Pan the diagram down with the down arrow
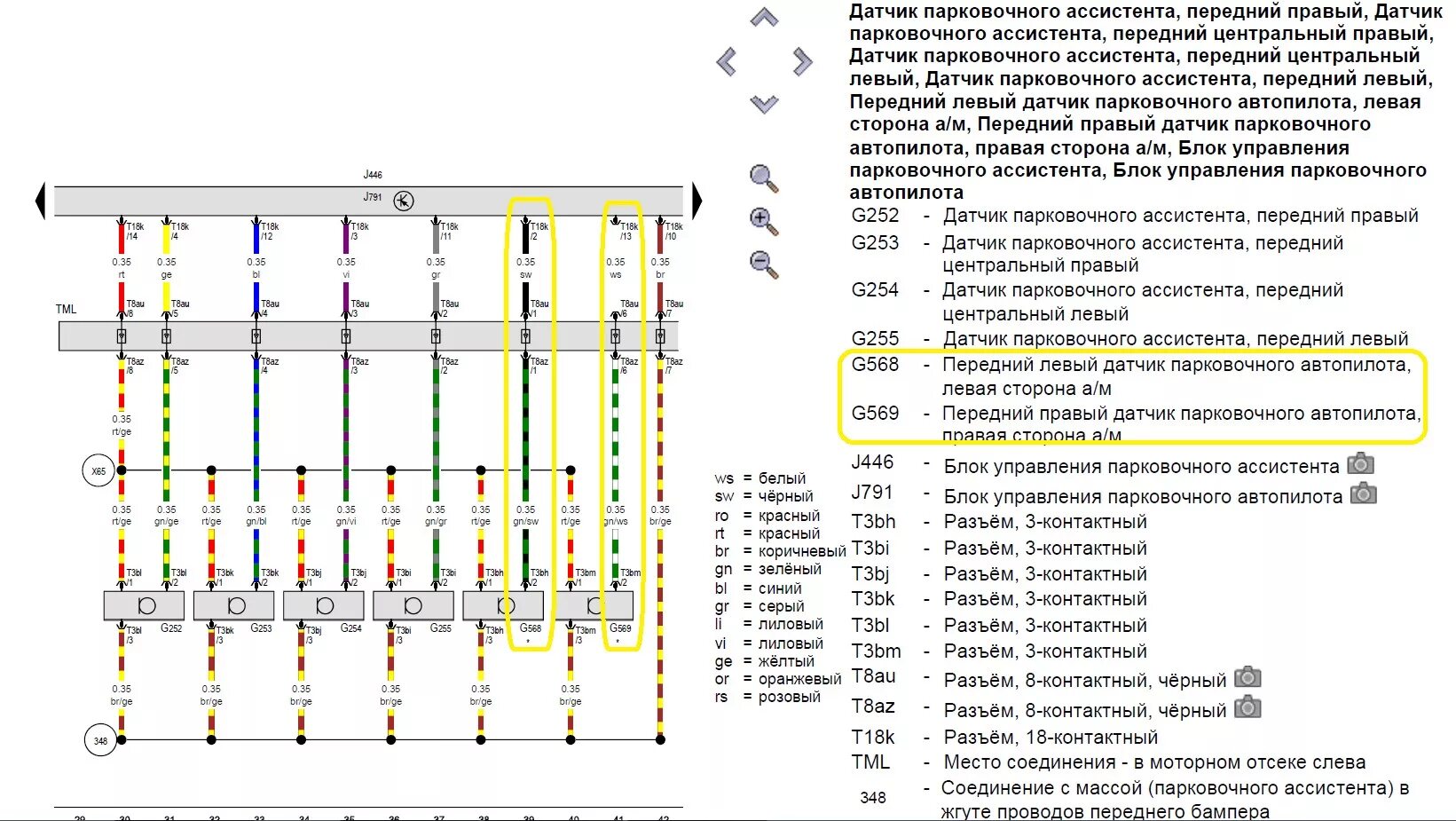Image resolution: width=1456 pixels, height=821 pixels. (x=764, y=104)
